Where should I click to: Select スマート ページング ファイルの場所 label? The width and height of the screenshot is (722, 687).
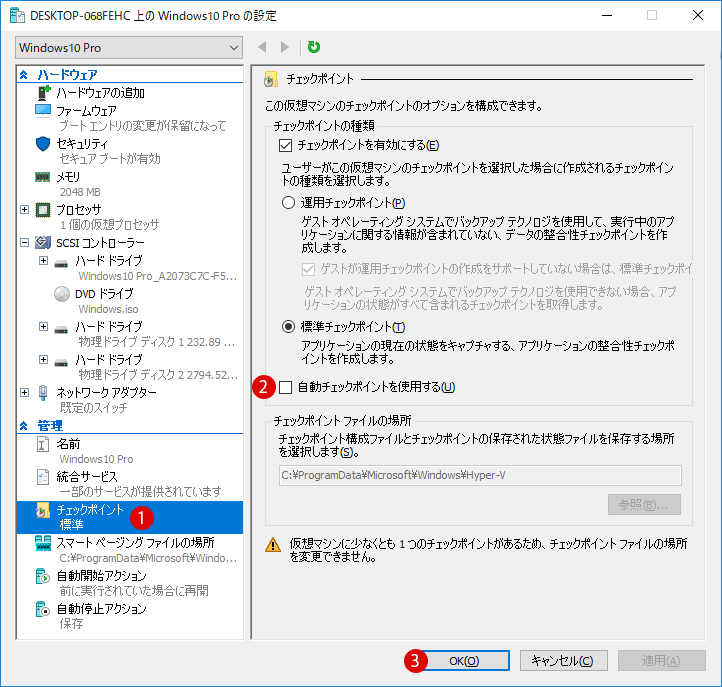pos(135,543)
